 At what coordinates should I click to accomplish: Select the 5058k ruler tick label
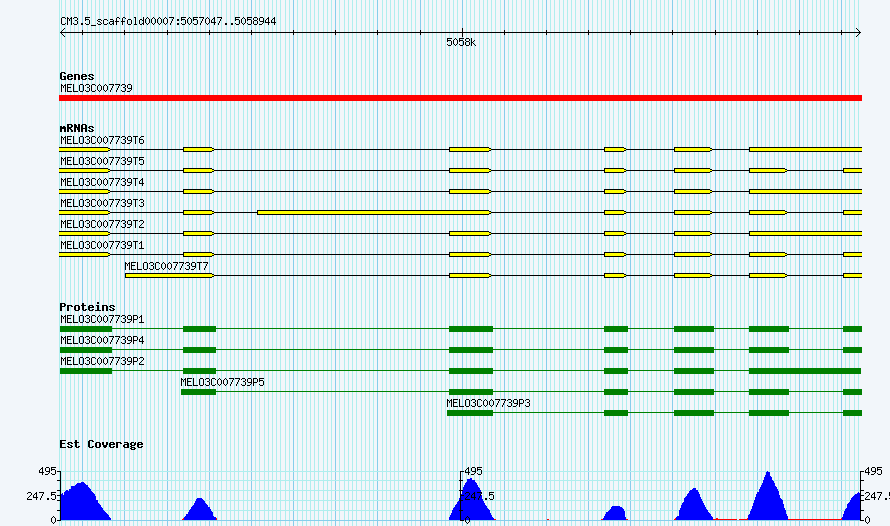[x=461, y=43]
